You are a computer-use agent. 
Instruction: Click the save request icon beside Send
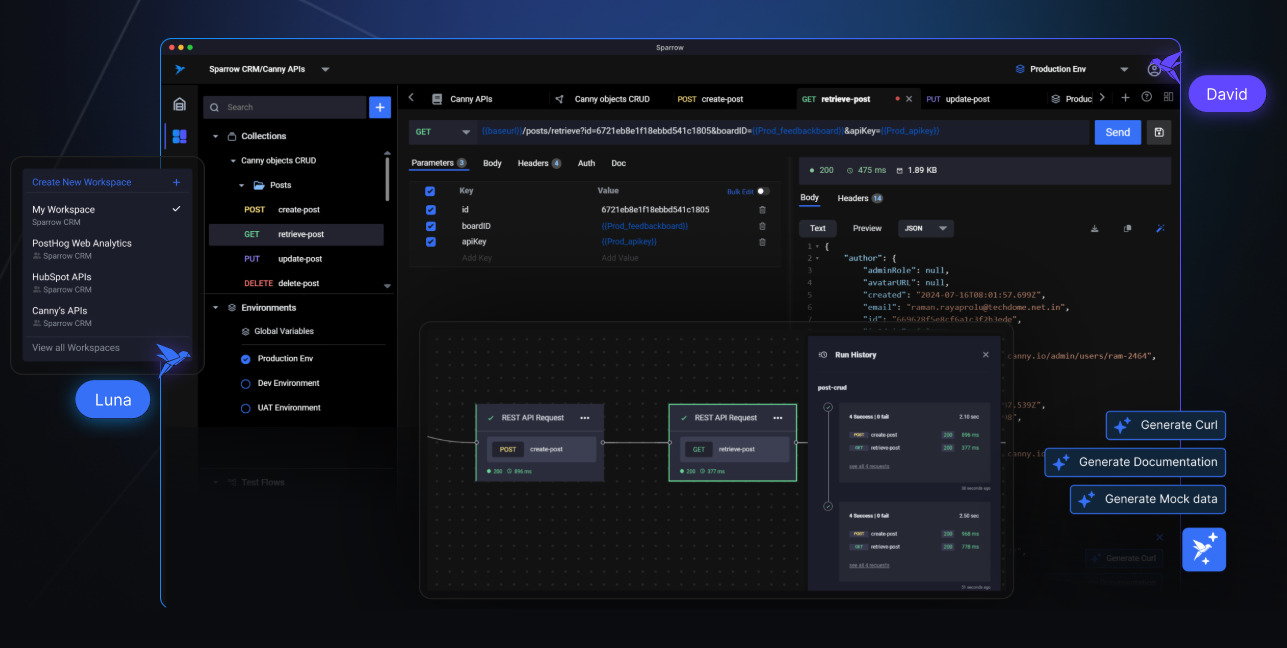click(1159, 132)
